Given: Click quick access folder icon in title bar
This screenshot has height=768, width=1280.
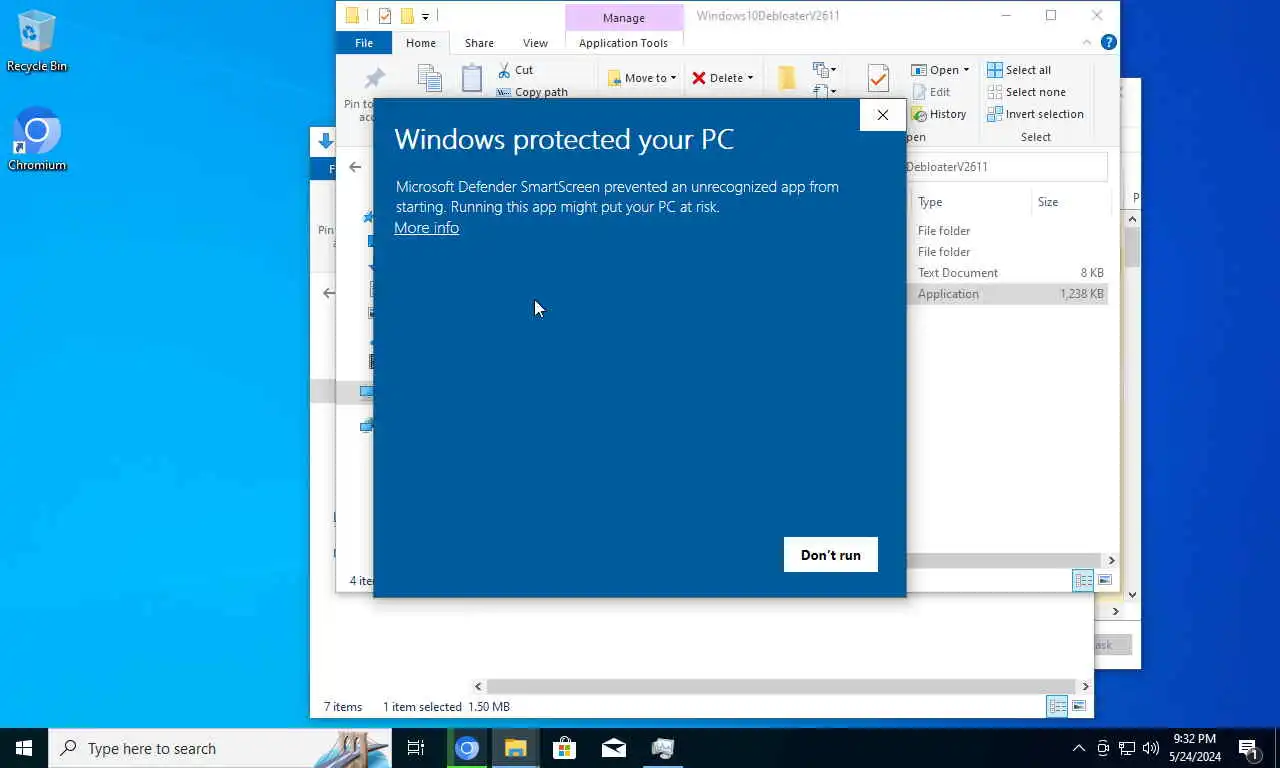Looking at the screenshot, I should click(352, 16).
